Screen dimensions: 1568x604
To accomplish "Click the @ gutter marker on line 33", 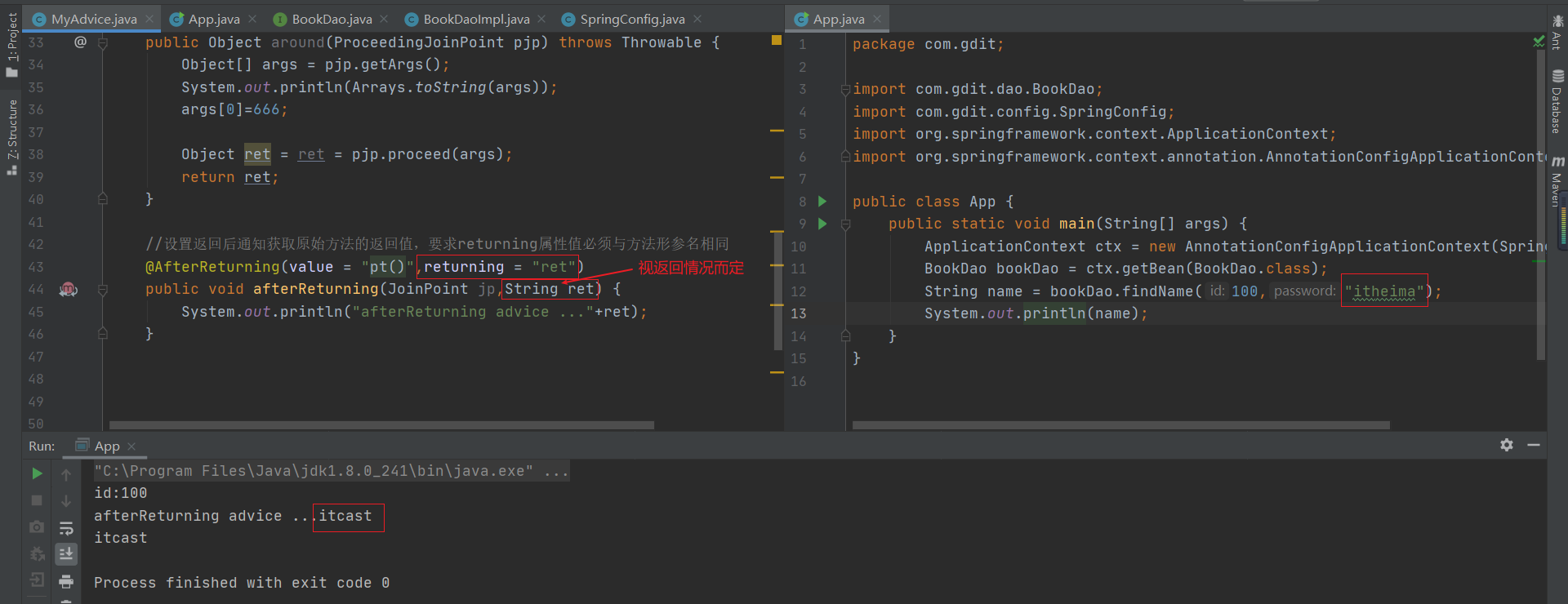I will tap(80, 42).
